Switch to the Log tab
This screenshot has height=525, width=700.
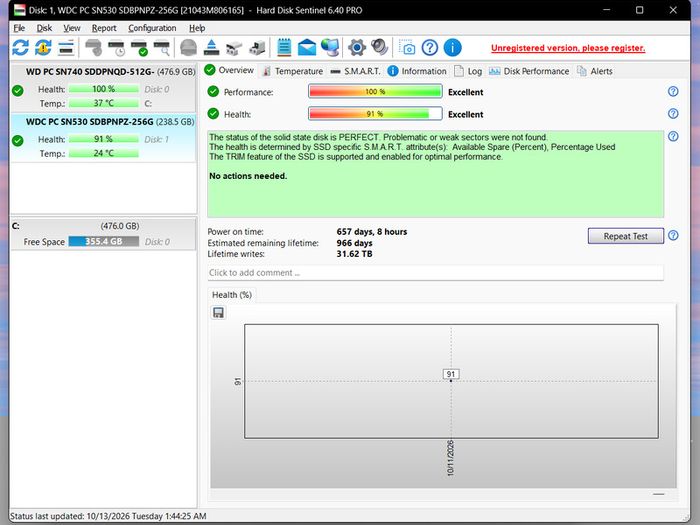(x=468, y=71)
